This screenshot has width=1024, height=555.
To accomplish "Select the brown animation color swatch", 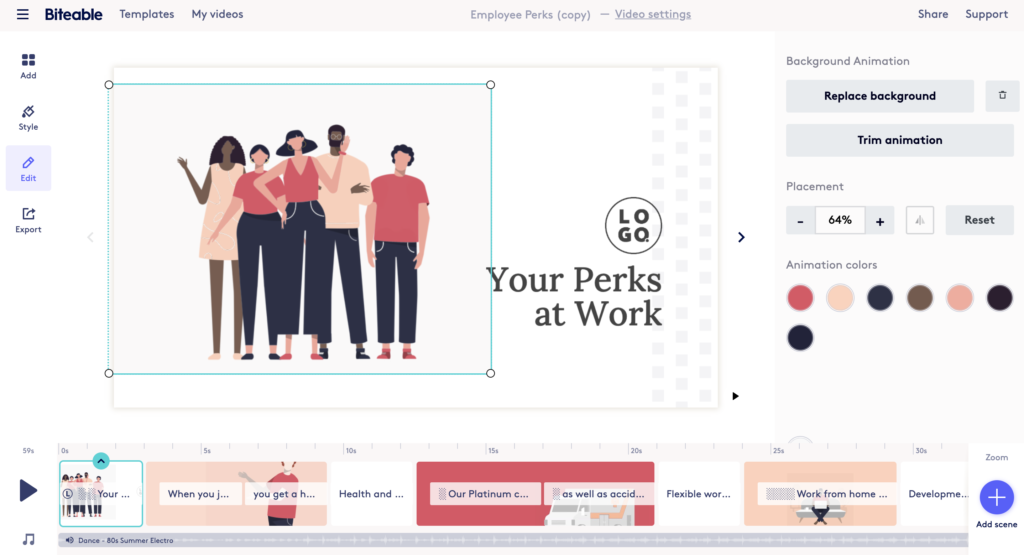I will coord(920,298).
